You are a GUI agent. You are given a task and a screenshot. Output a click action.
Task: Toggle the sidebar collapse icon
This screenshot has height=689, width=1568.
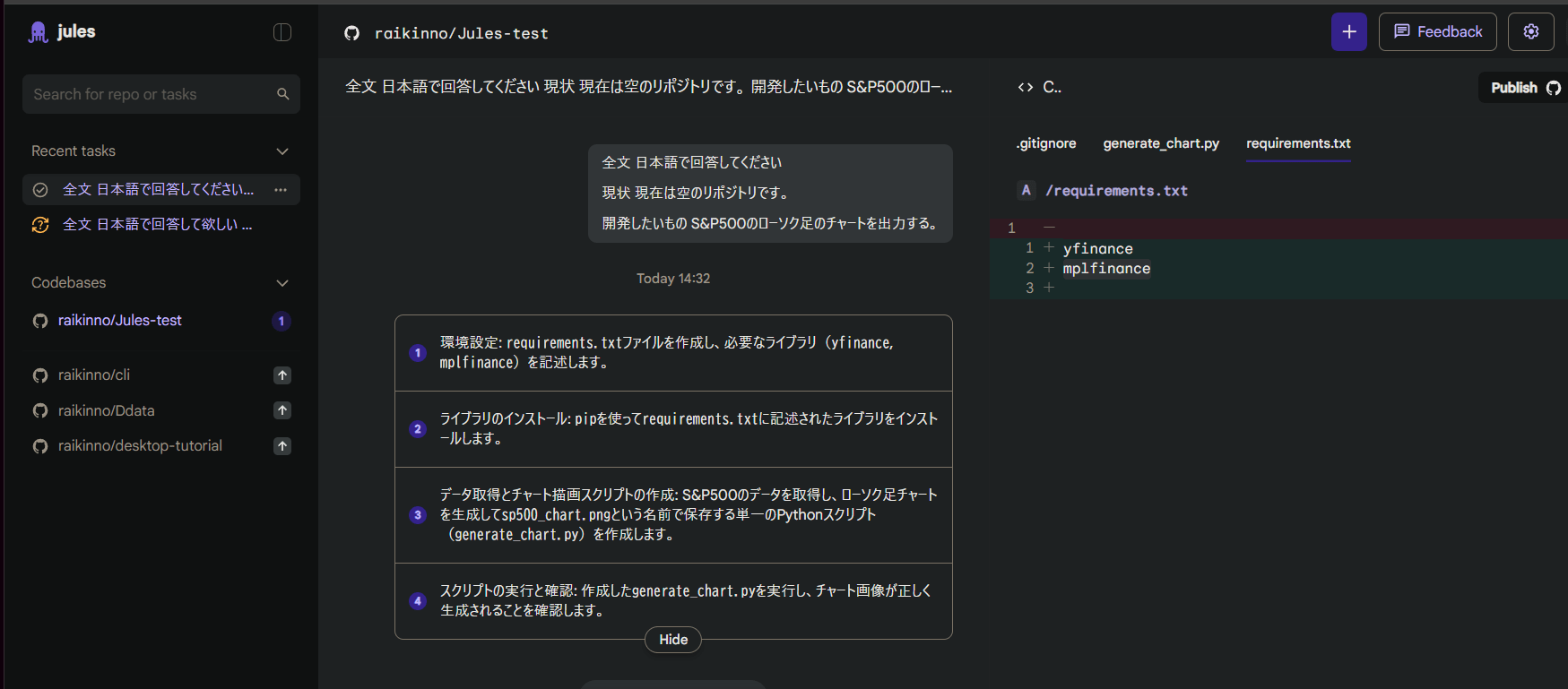point(282,32)
